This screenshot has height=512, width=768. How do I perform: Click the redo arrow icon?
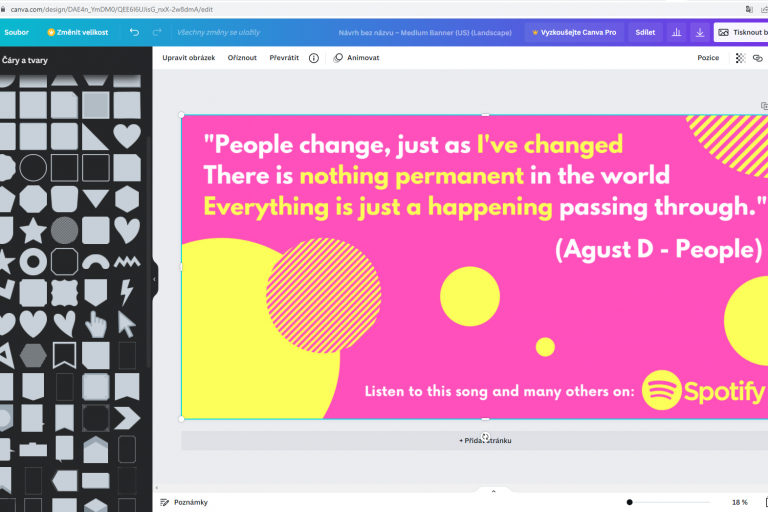[x=157, y=32]
